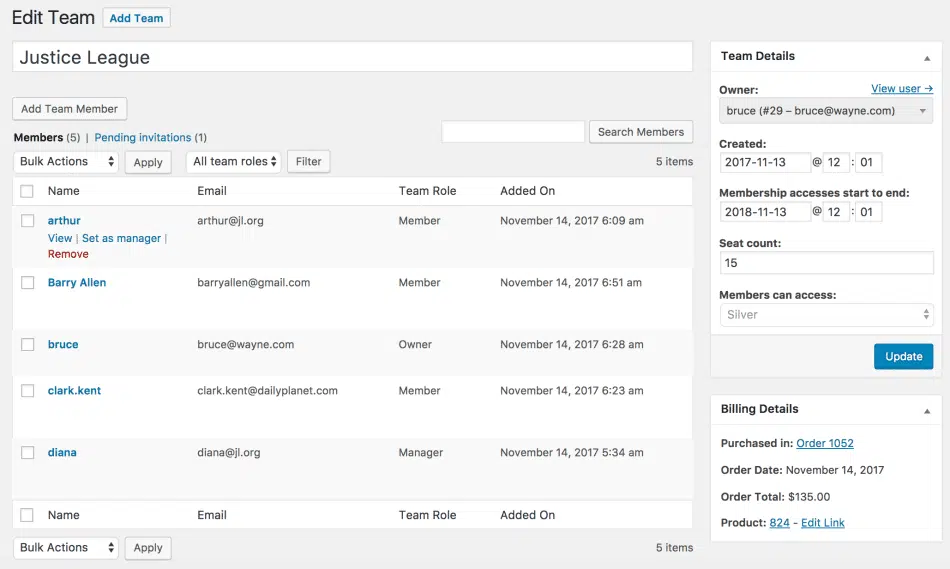This screenshot has height=569, width=950.
Task: Click Set as manager for arthur
Action: point(121,238)
